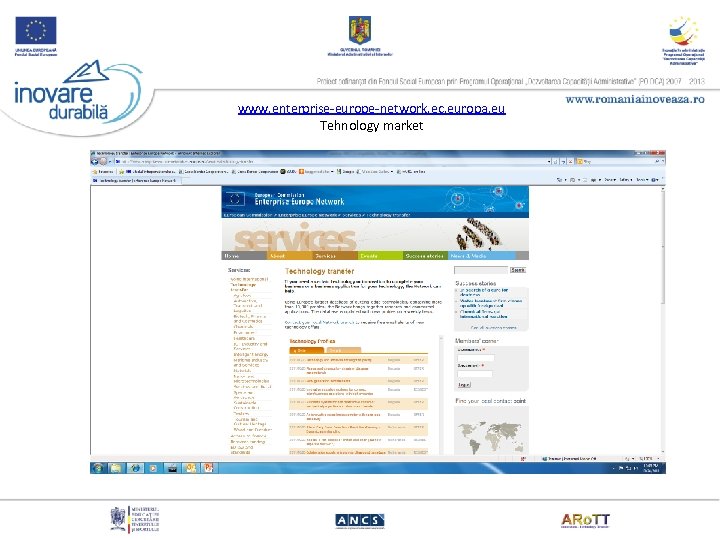Open the www.romaniainoveaza.ro link
The width and height of the screenshot is (720, 540).
click(x=635, y=99)
